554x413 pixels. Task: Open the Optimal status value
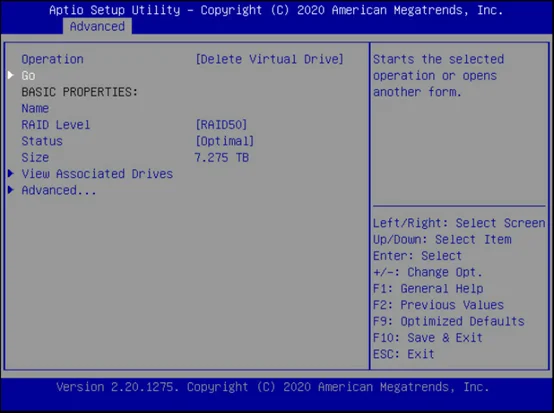[225, 141]
